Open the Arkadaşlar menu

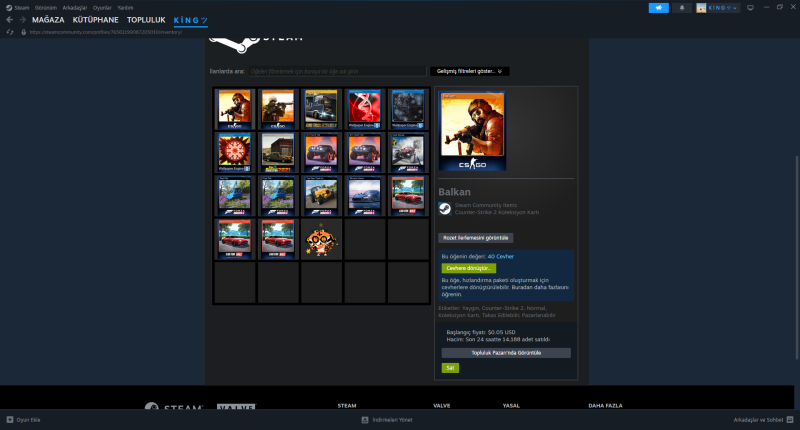(x=74, y=7)
